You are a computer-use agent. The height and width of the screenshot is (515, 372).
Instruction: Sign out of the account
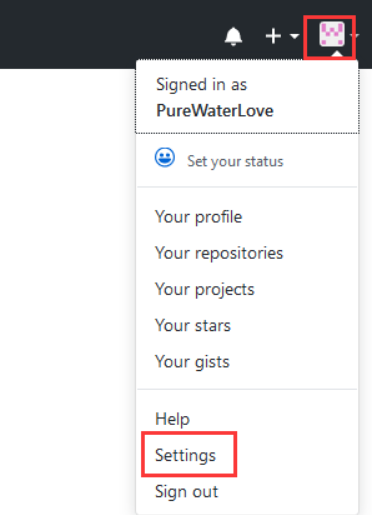pos(186,492)
